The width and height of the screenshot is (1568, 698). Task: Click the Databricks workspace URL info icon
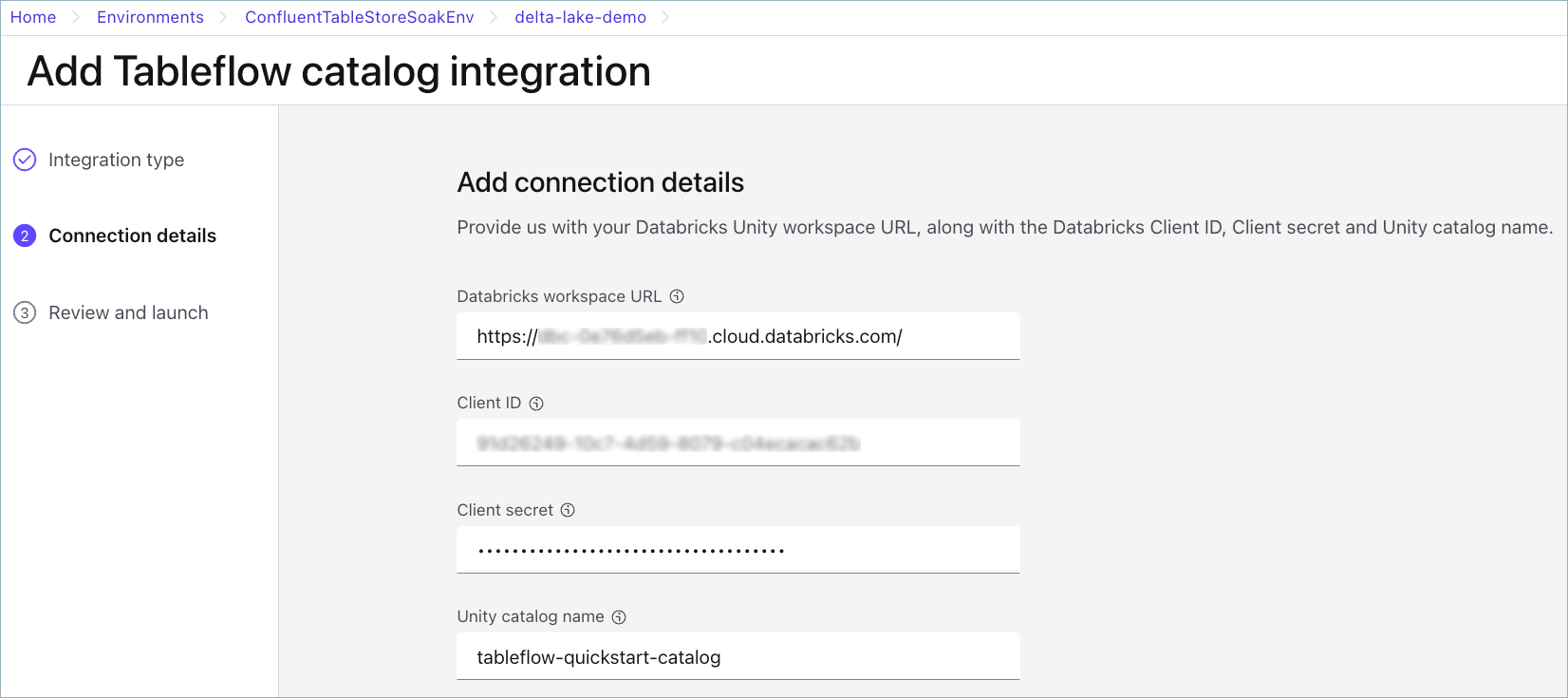click(677, 296)
